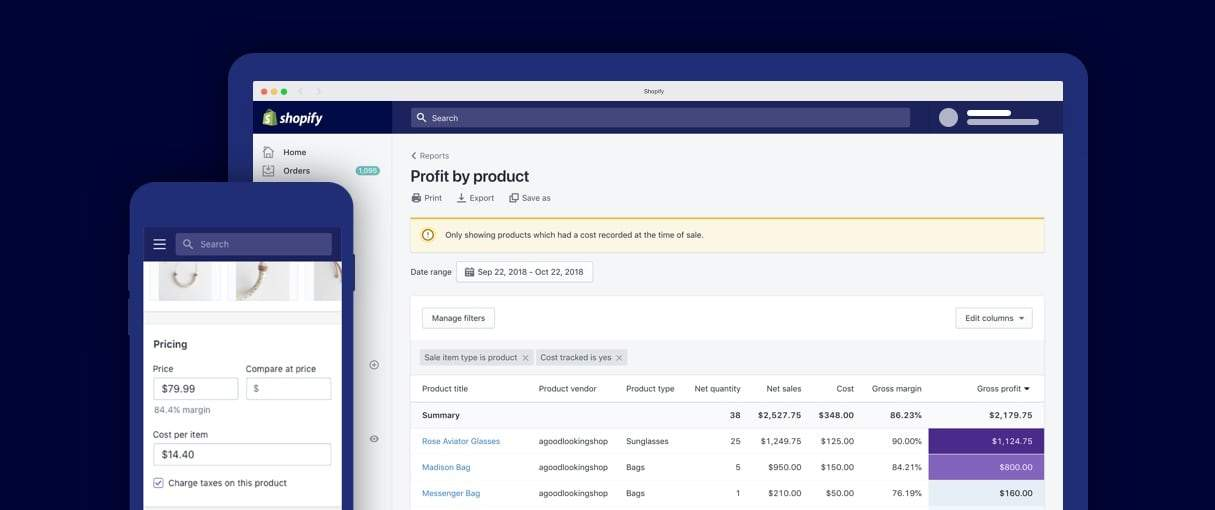Screen dimensions: 1215x510
Task: Click browser back arrow in title bar
Action: (x=301, y=91)
